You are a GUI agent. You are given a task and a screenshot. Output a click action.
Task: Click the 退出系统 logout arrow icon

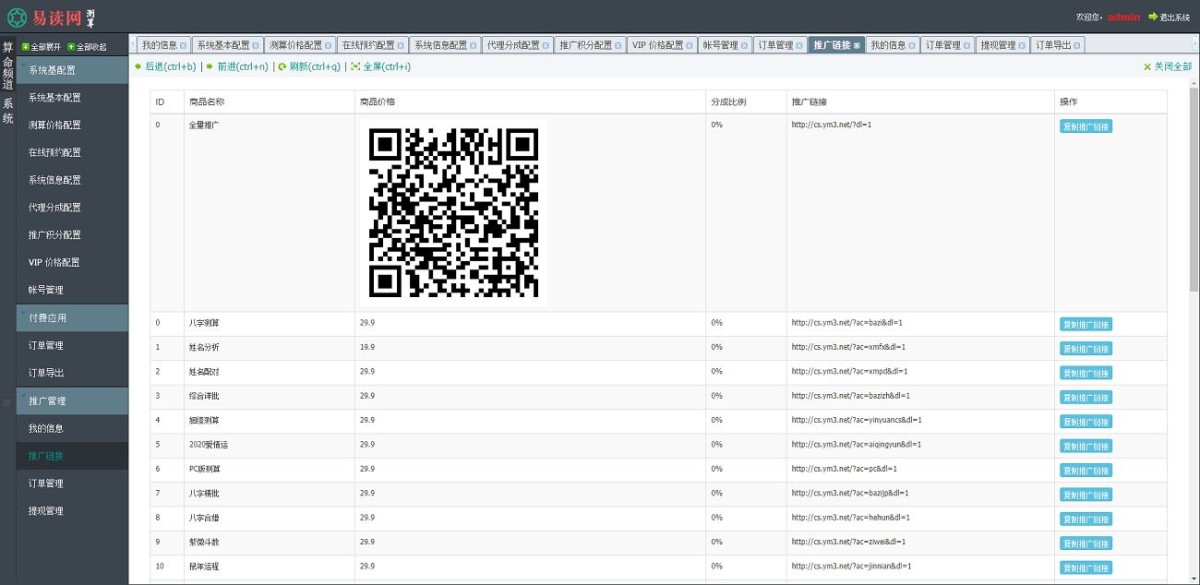click(1153, 16)
